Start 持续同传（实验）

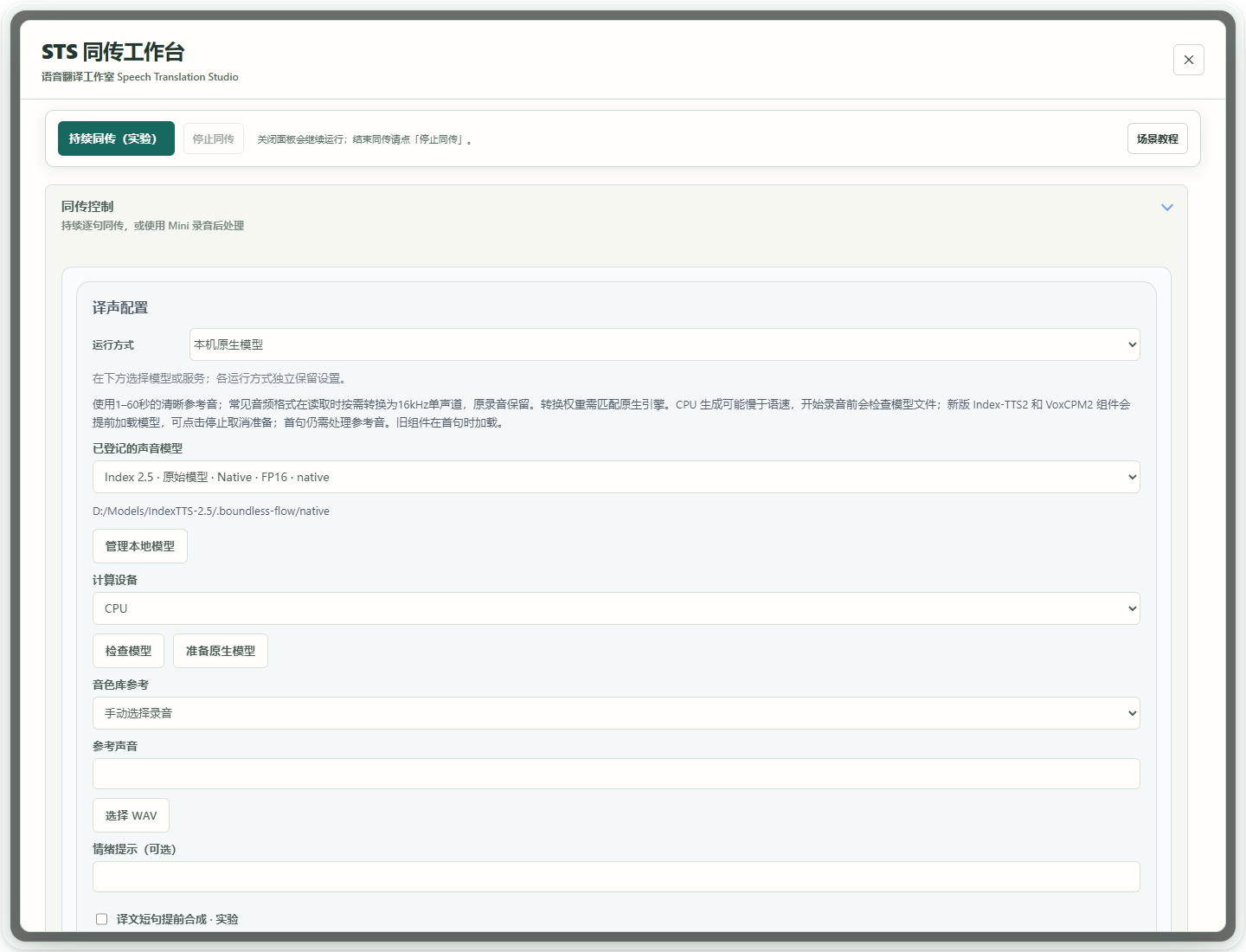point(116,138)
